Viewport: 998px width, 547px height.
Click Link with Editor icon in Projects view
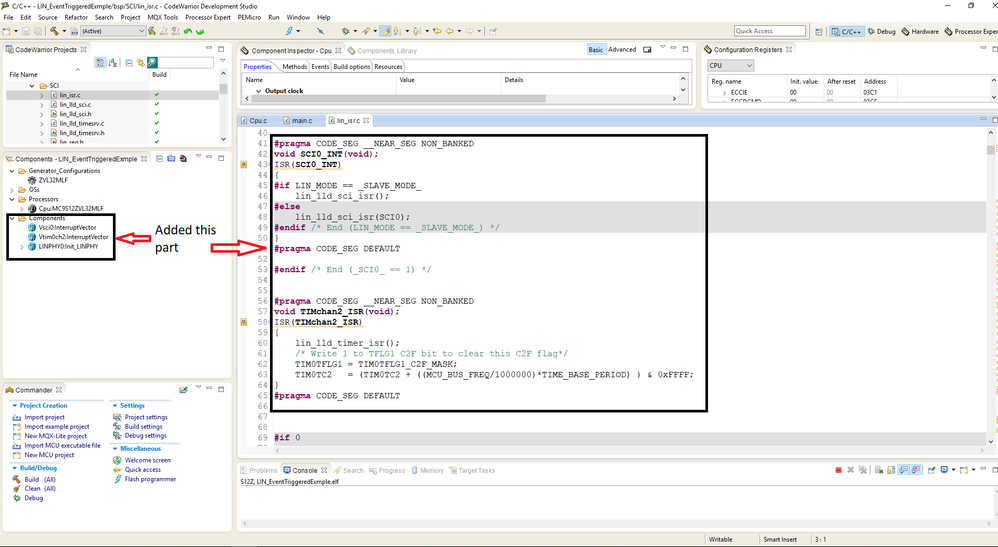point(140,62)
